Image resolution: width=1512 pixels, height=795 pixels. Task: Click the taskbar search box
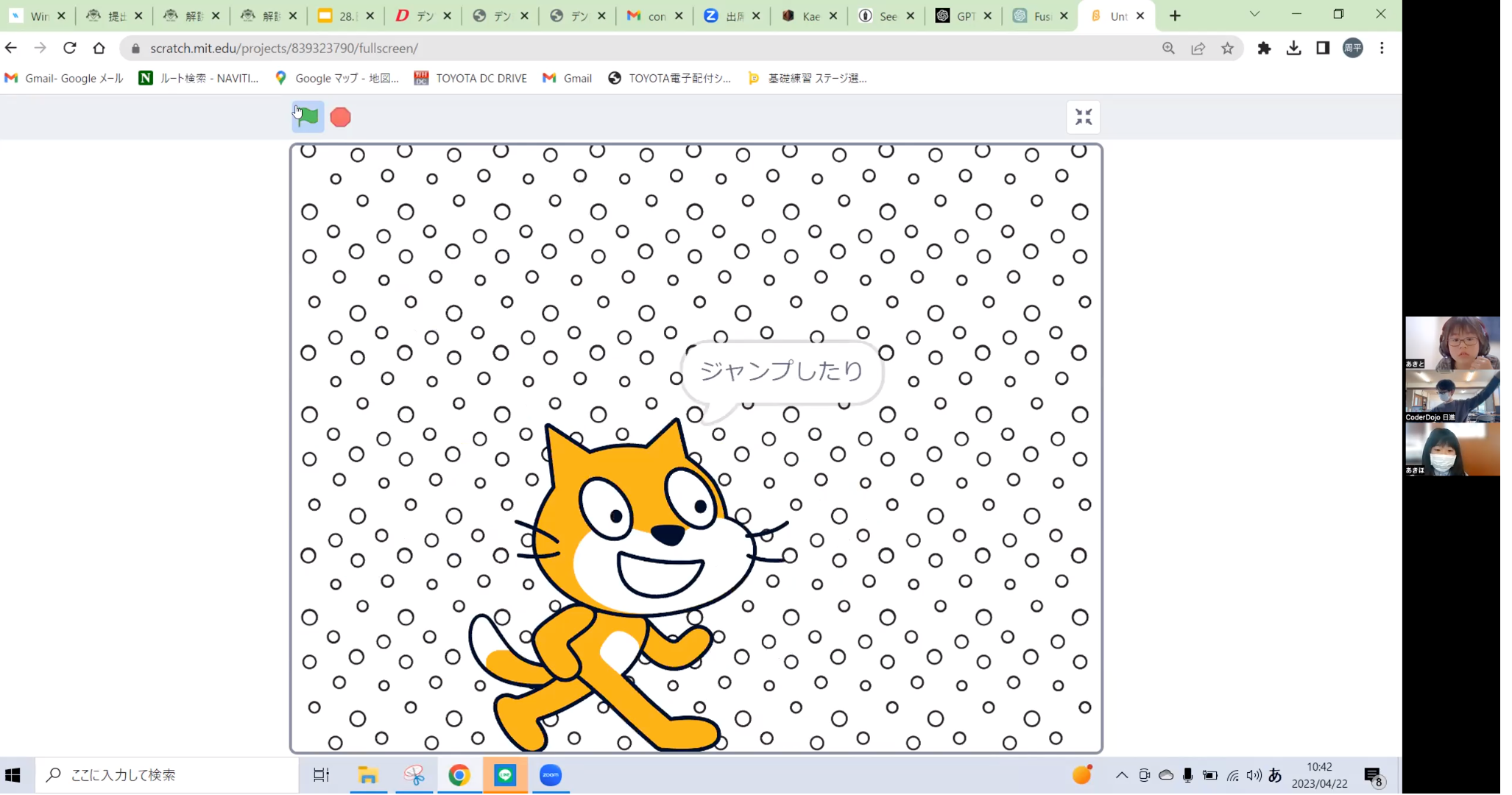click(167, 775)
